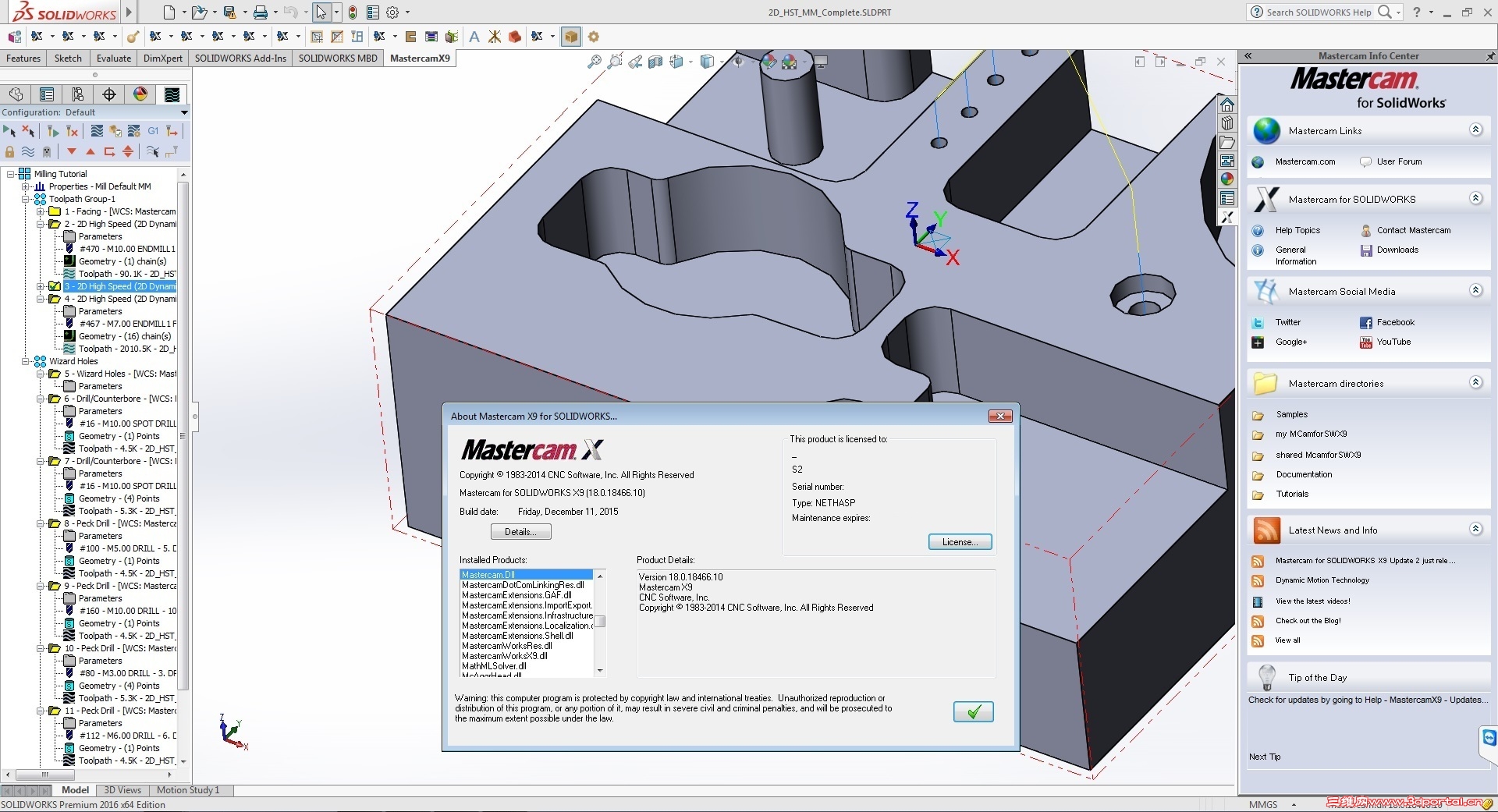Collapse the Mastercam Social Media section
This screenshot has width=1498, height=812.
[x=1475, y=290]
